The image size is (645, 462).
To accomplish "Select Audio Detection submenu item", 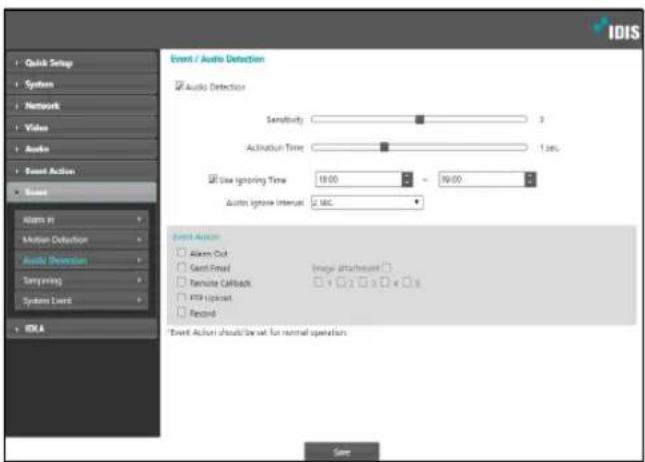I will [x=81, y=260].
